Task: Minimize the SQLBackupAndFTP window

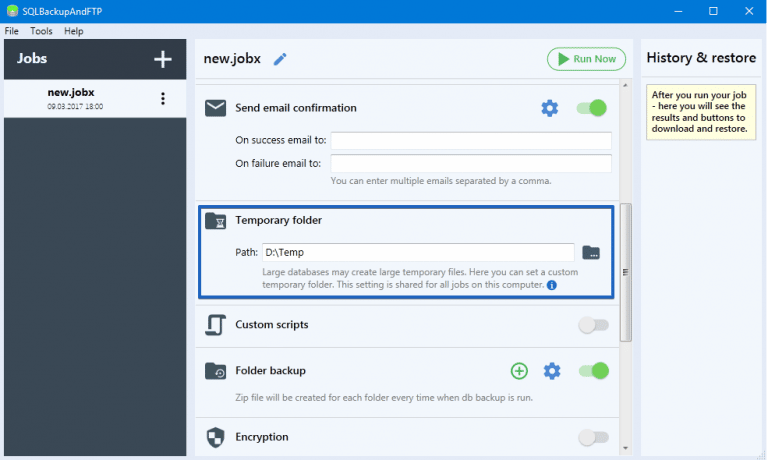Action: 678,11
